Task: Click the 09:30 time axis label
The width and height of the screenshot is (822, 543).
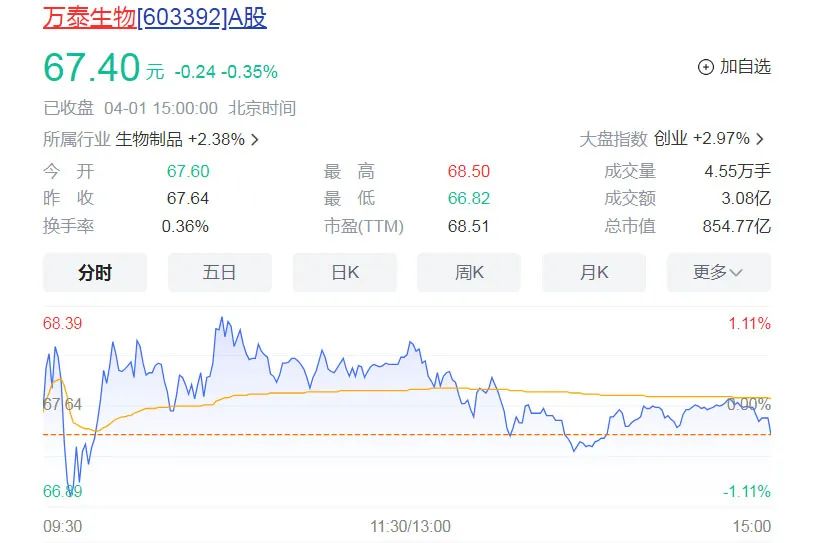Action: pos(62,526)
